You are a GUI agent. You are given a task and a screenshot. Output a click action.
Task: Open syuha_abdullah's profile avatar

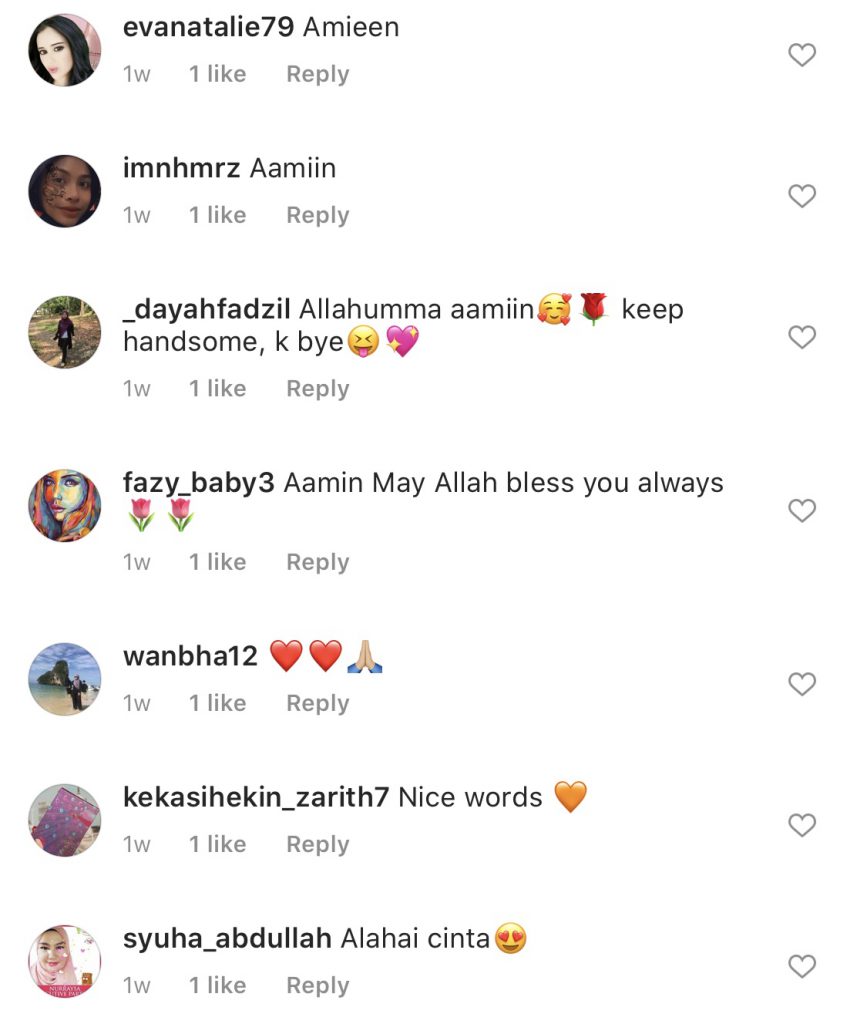click(x=65, y=961)
